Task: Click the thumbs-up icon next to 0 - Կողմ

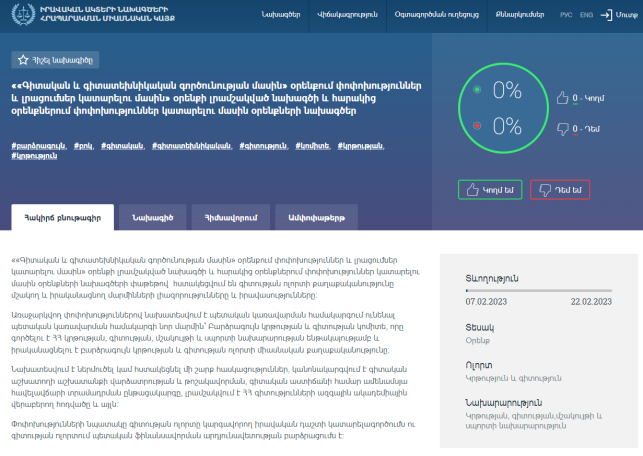Action: click(562, 98)
